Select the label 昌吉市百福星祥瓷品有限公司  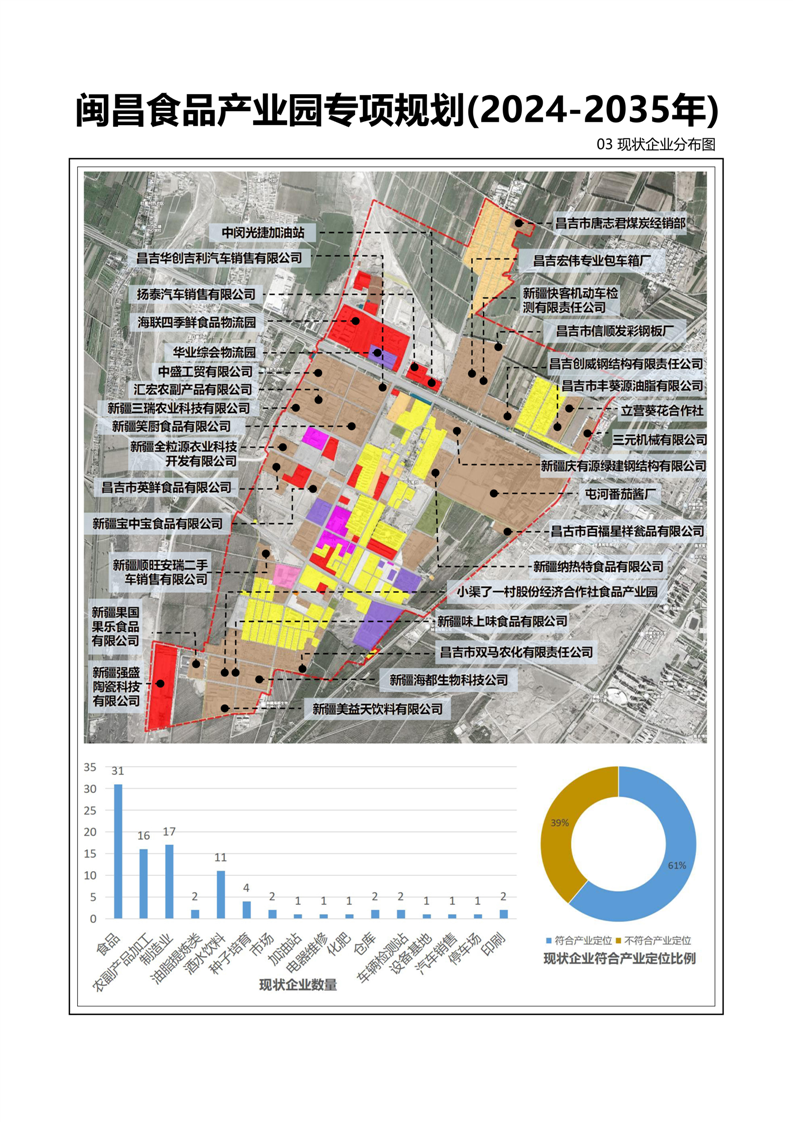[x=627, y=532]
